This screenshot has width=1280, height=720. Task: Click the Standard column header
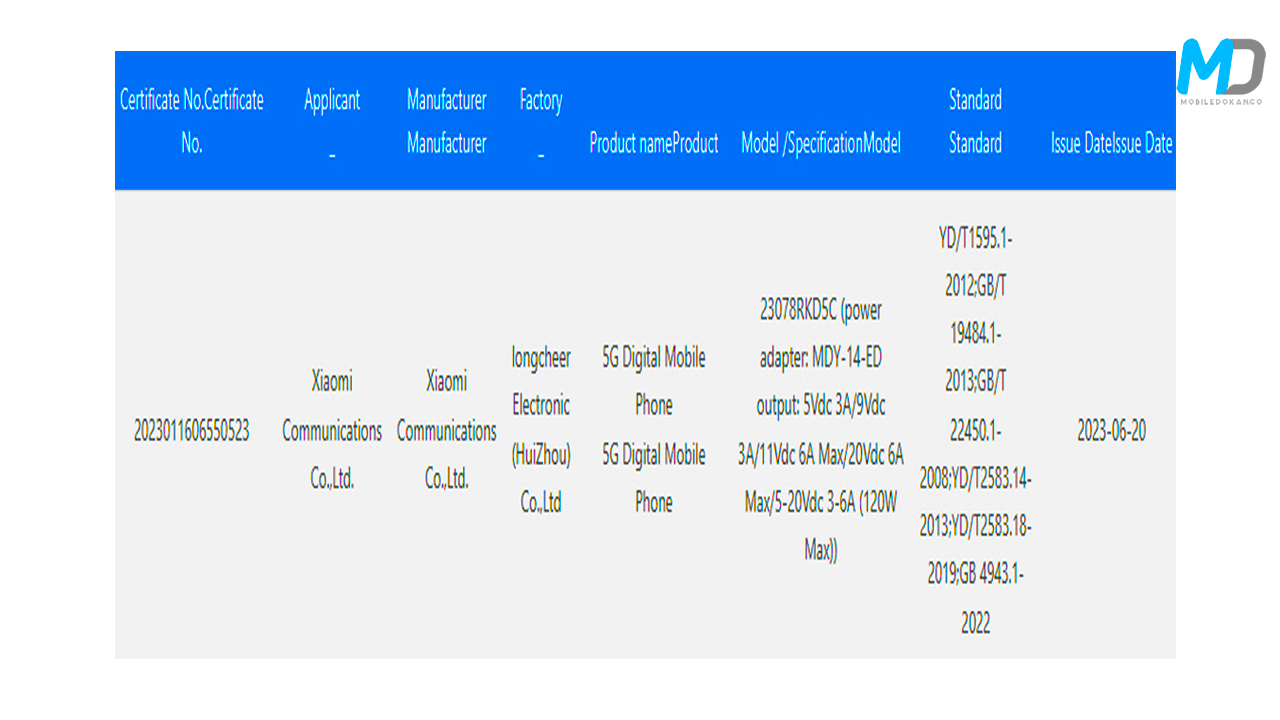[975, 121]
